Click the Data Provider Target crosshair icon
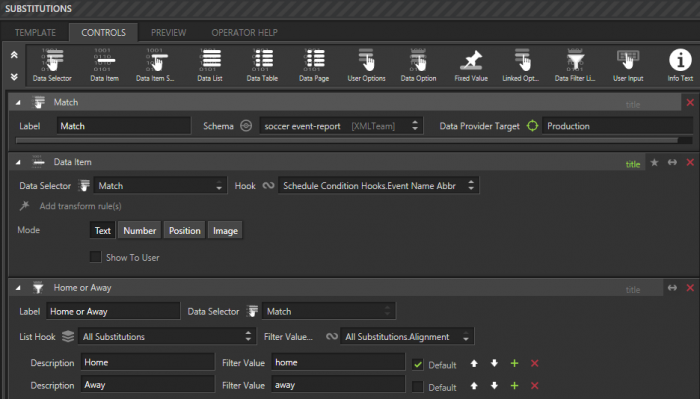The height and width of the screenshot is (399, 700). [533, 126]
